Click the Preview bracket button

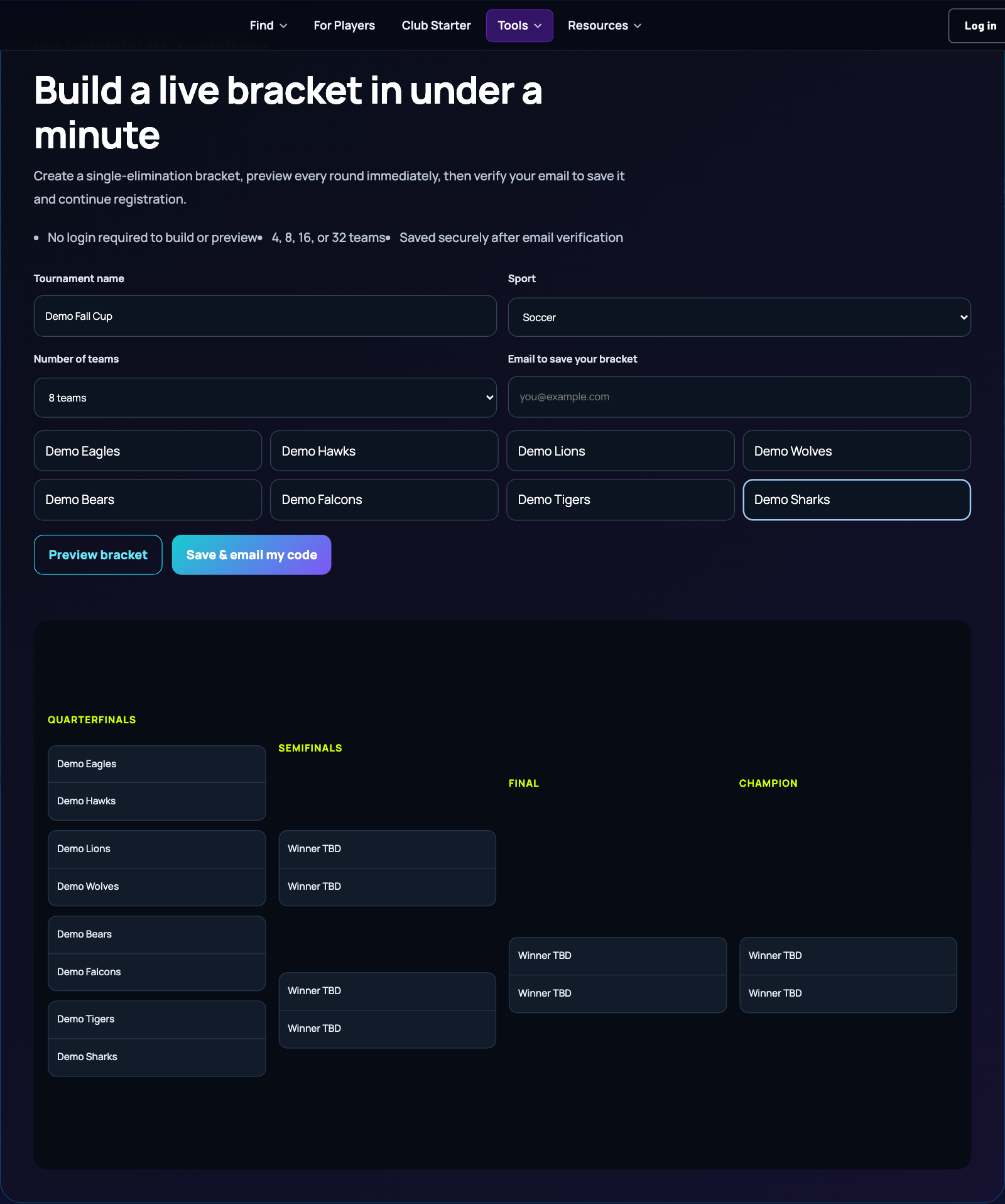pos(98,555)
